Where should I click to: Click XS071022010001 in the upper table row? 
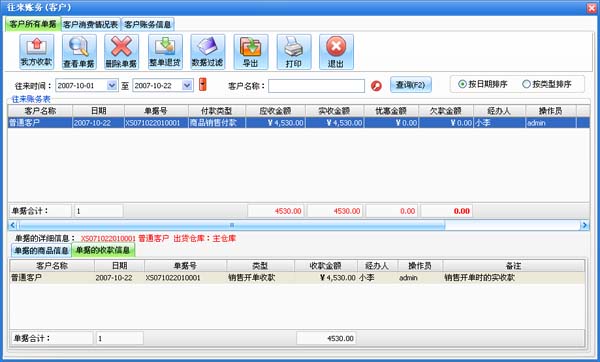(156, 123)
